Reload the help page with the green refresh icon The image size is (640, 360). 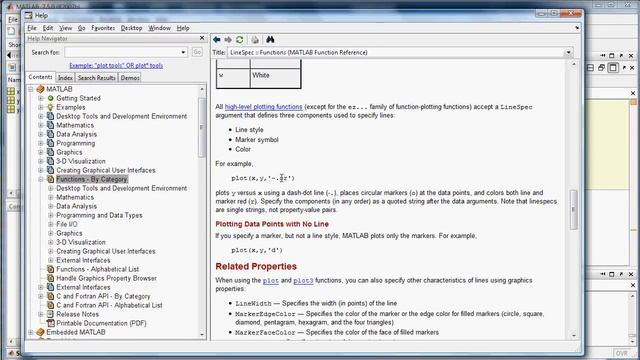240,40
